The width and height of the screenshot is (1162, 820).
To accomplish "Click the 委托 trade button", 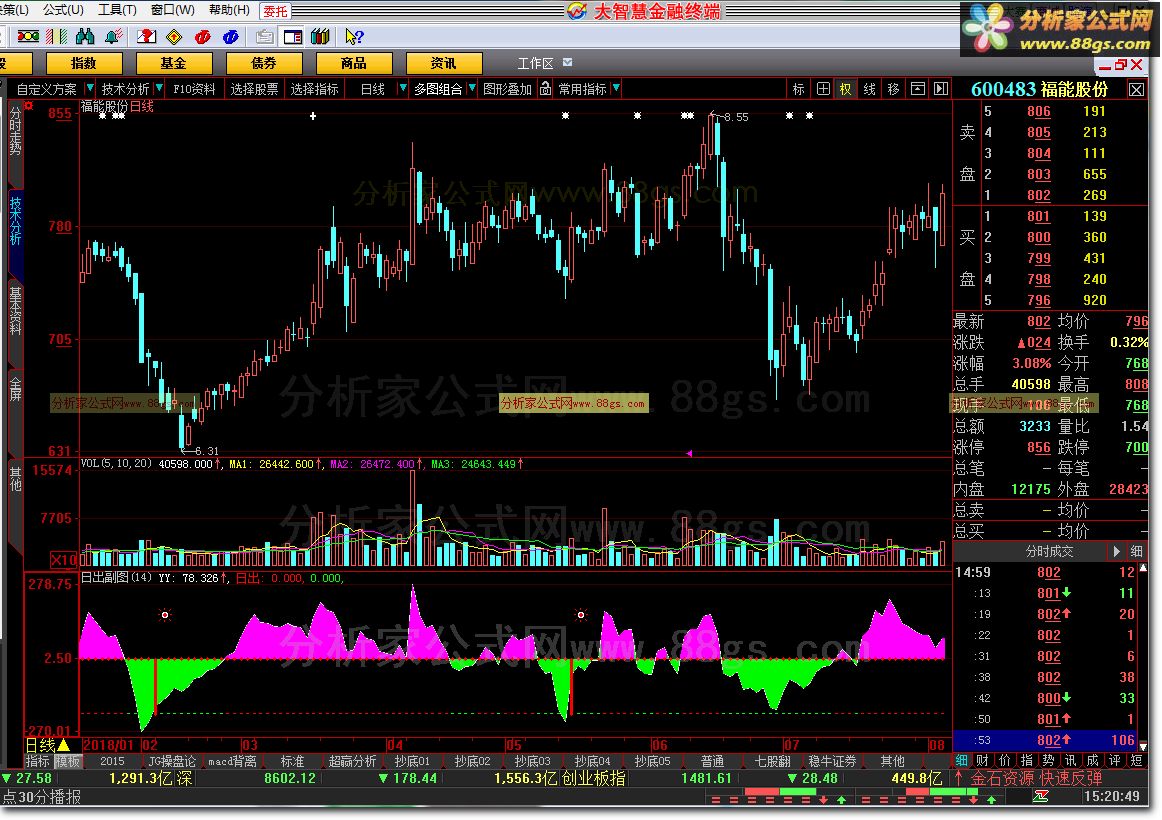I will coord(275,11).
